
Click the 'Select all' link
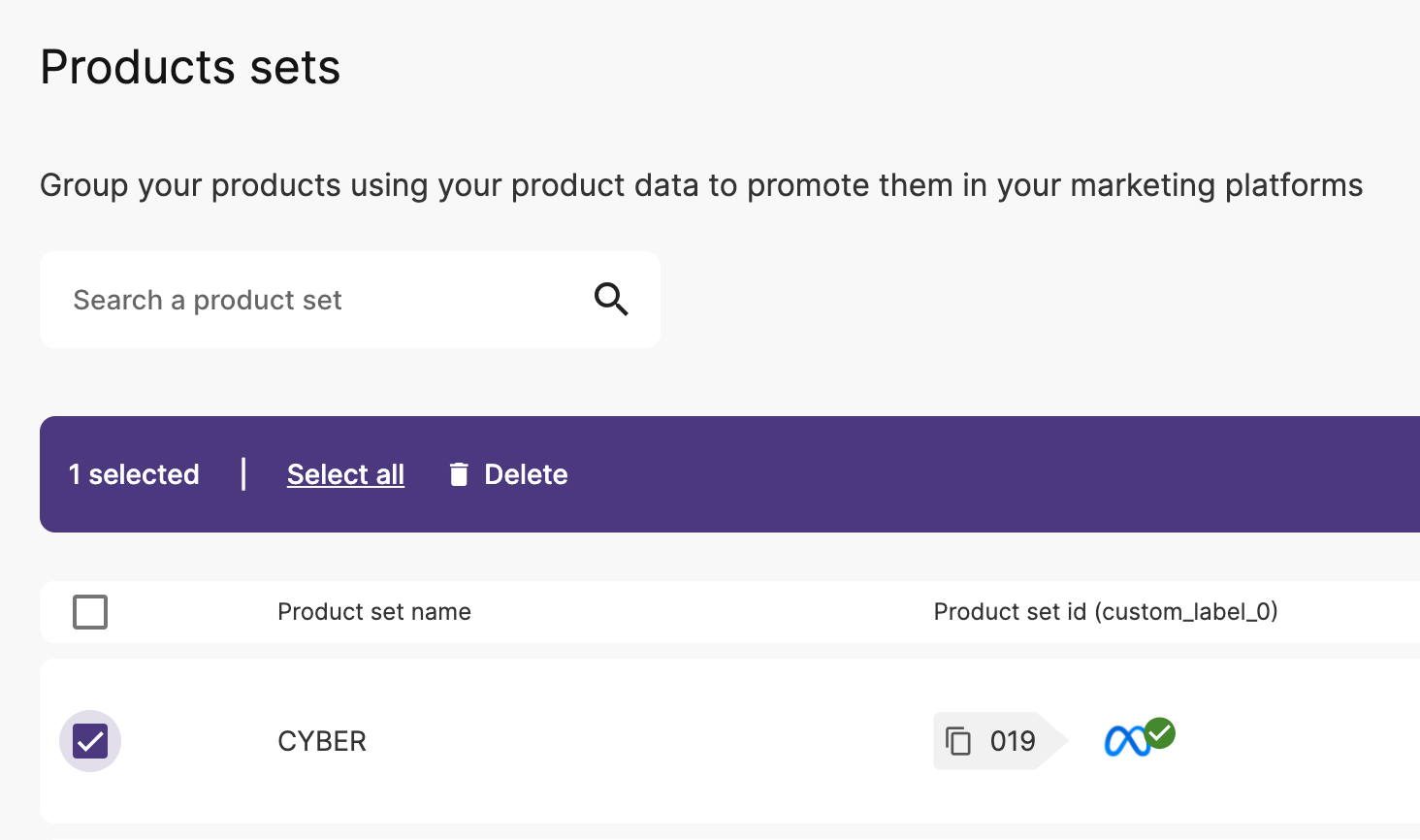coord(345,474)
